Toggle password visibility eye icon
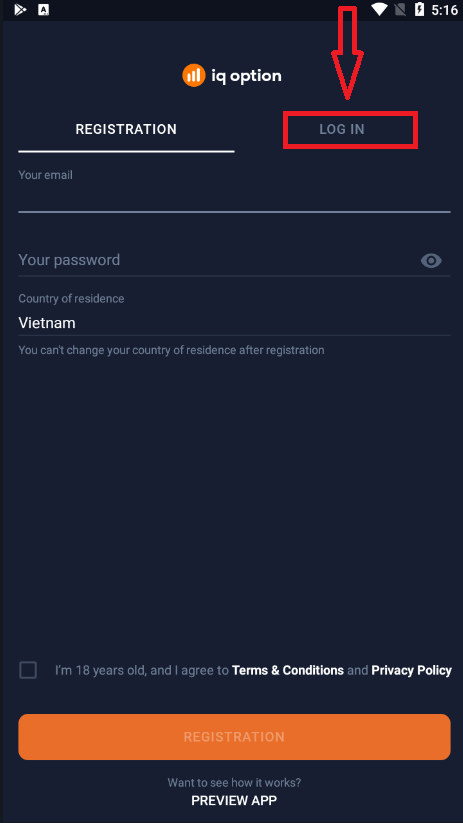The width and height of the screenshot is (463, 823). tap(431, 260)
